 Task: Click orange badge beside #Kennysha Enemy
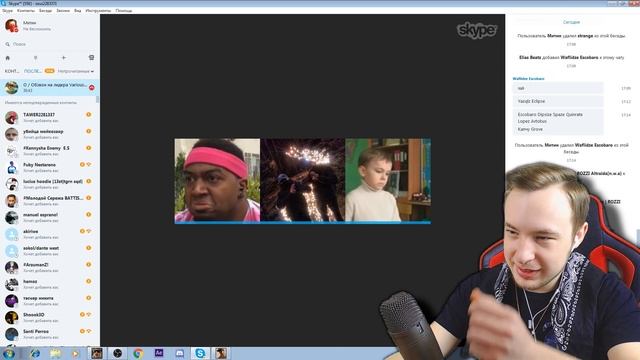(x=89, y=148)
